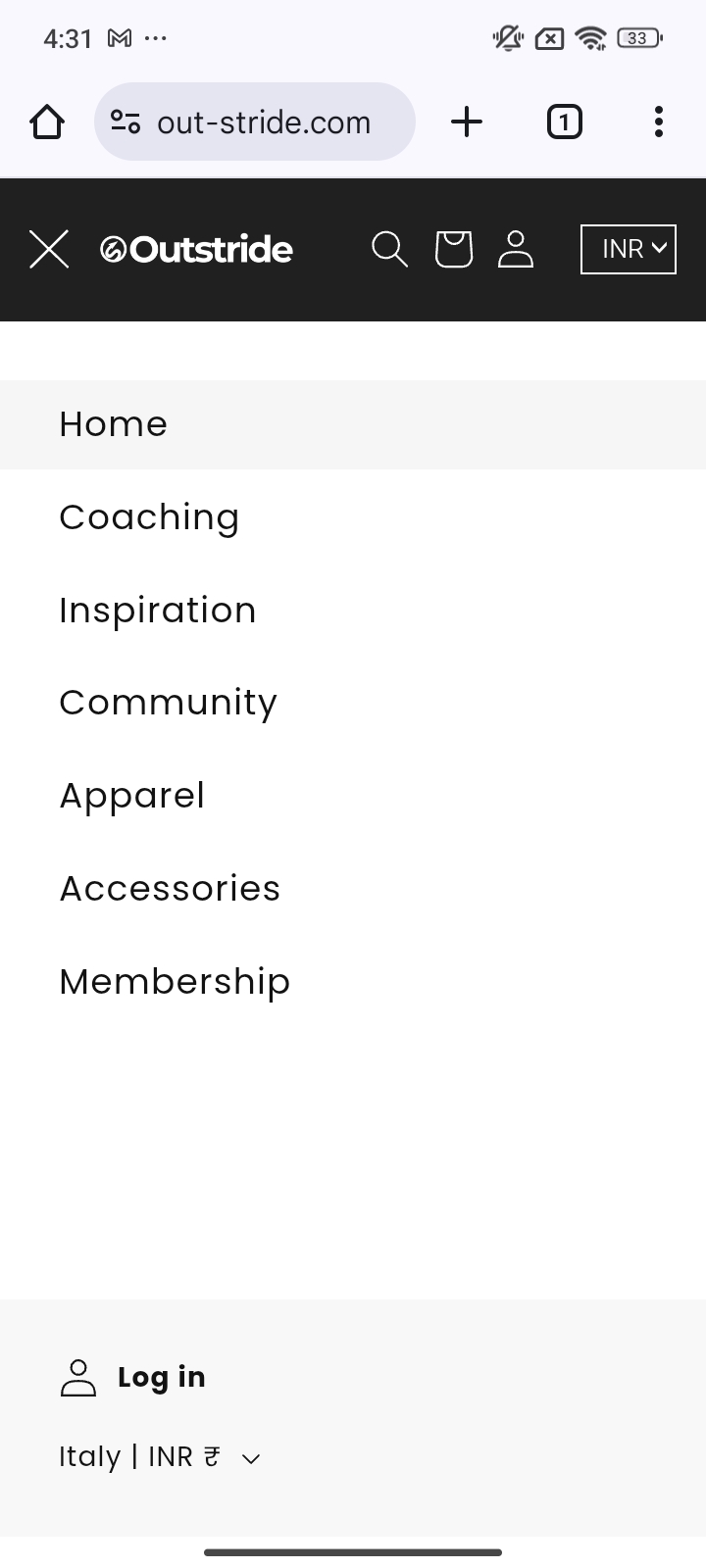
Task: Open the search magnifier icon
Action: pyautogui.click(x=389, y=249)
